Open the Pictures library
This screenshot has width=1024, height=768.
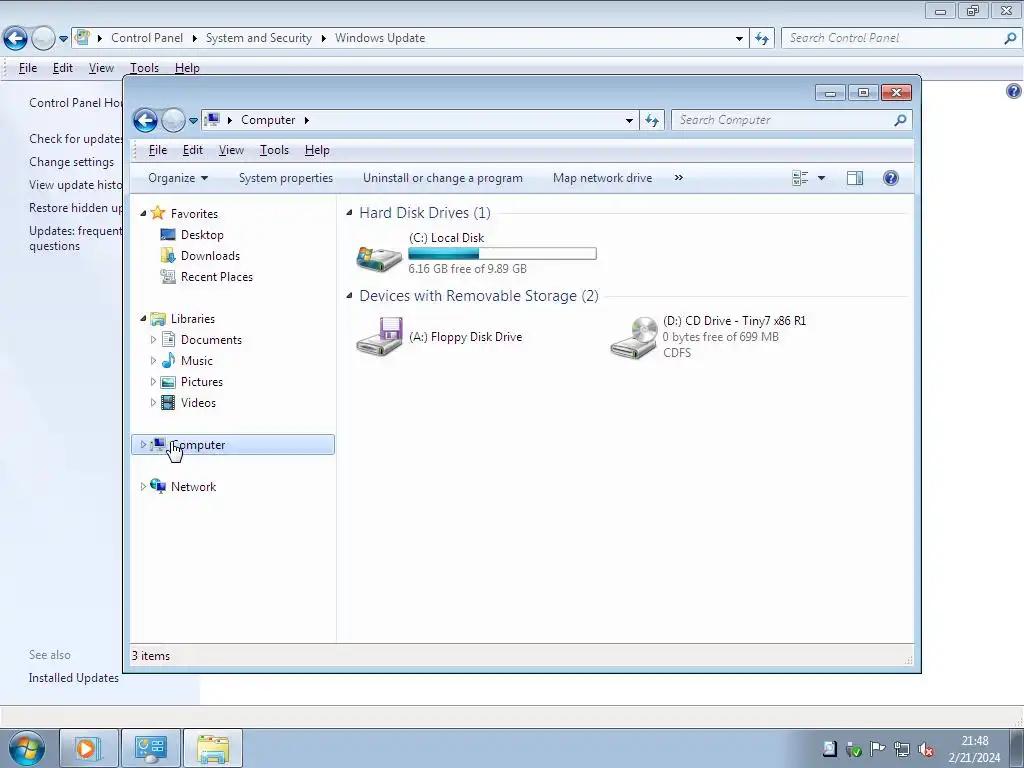(202, 381)
